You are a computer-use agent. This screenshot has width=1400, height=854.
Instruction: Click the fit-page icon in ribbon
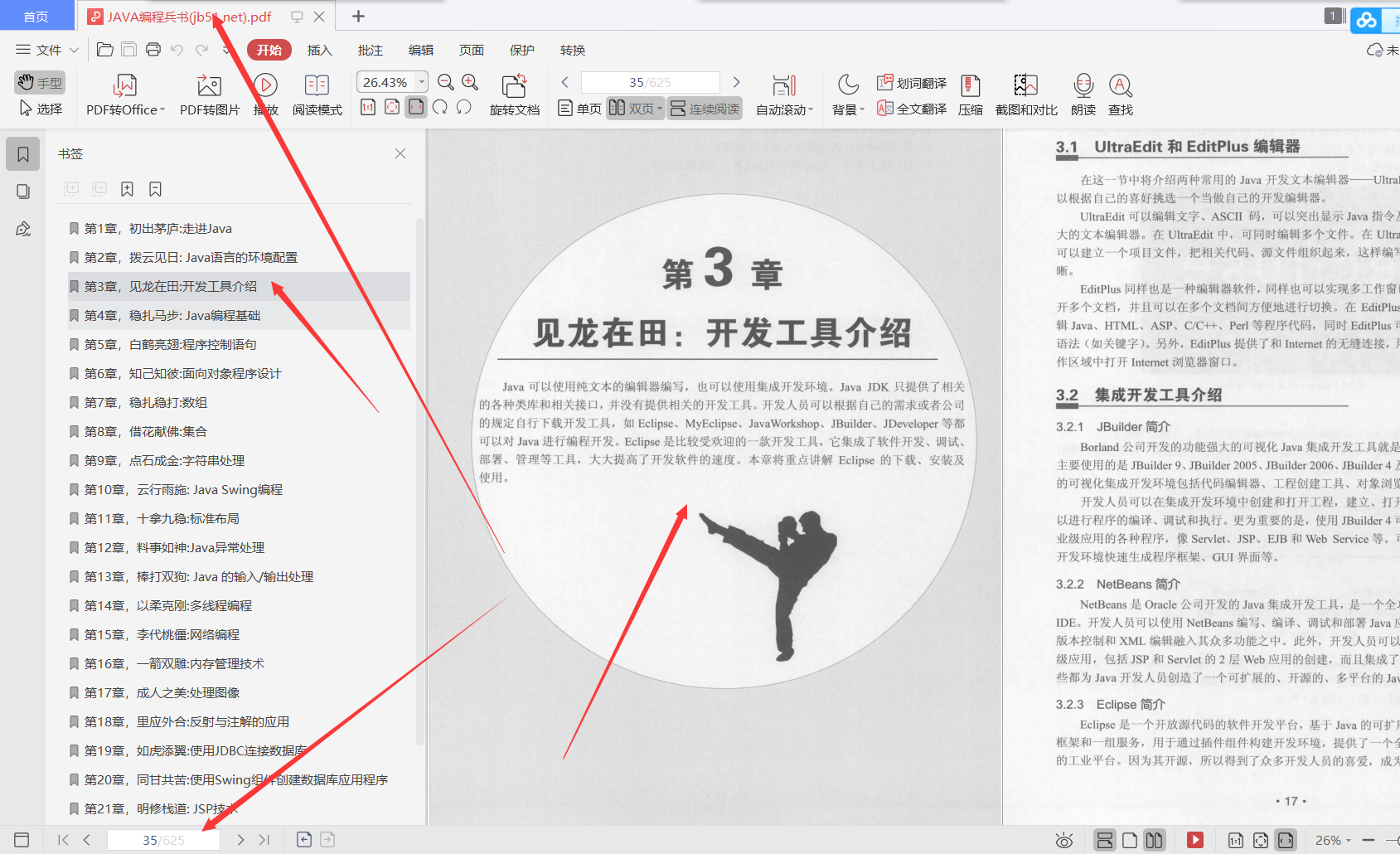(x=392, y=107)
